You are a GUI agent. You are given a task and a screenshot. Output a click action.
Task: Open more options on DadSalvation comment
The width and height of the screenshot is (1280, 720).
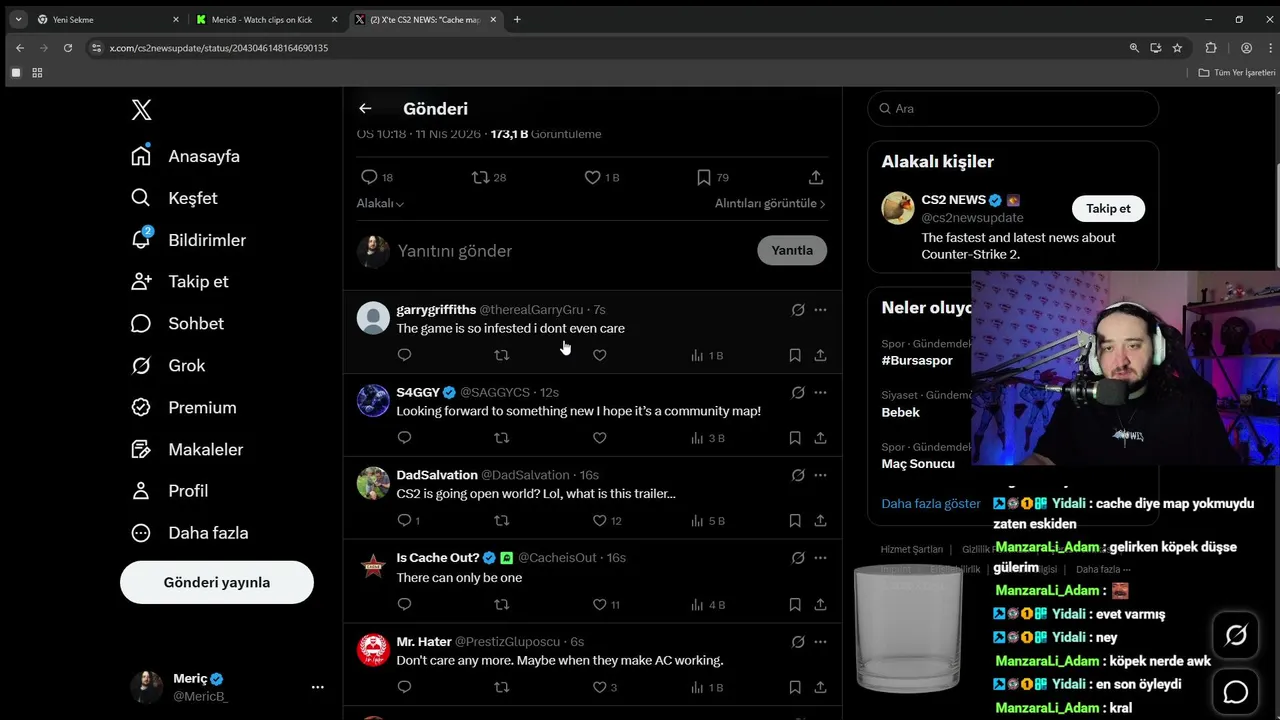coord(820,475)
